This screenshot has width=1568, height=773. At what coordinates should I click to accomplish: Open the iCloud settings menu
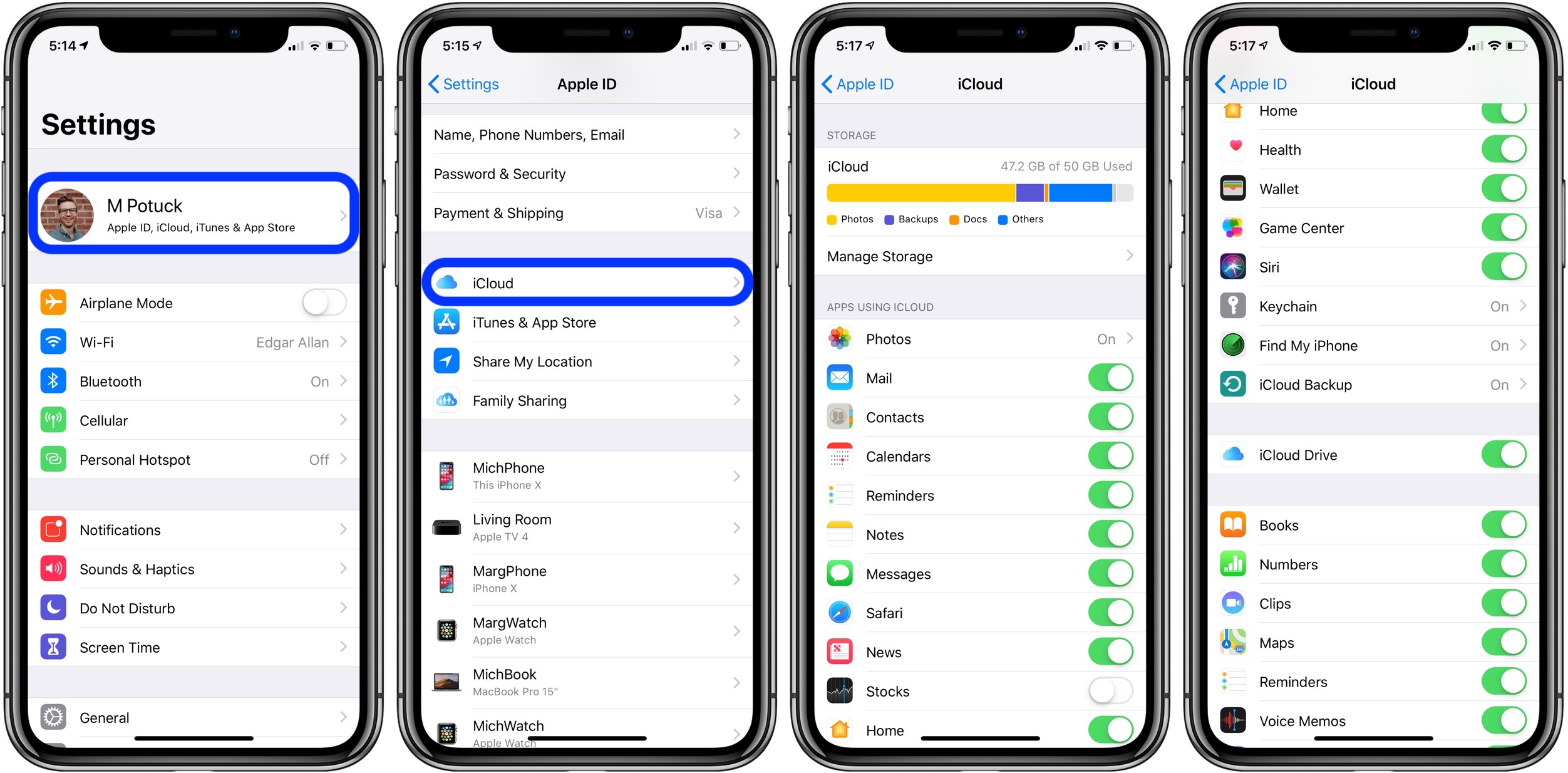pyautogui.click(x=589, y=281)
